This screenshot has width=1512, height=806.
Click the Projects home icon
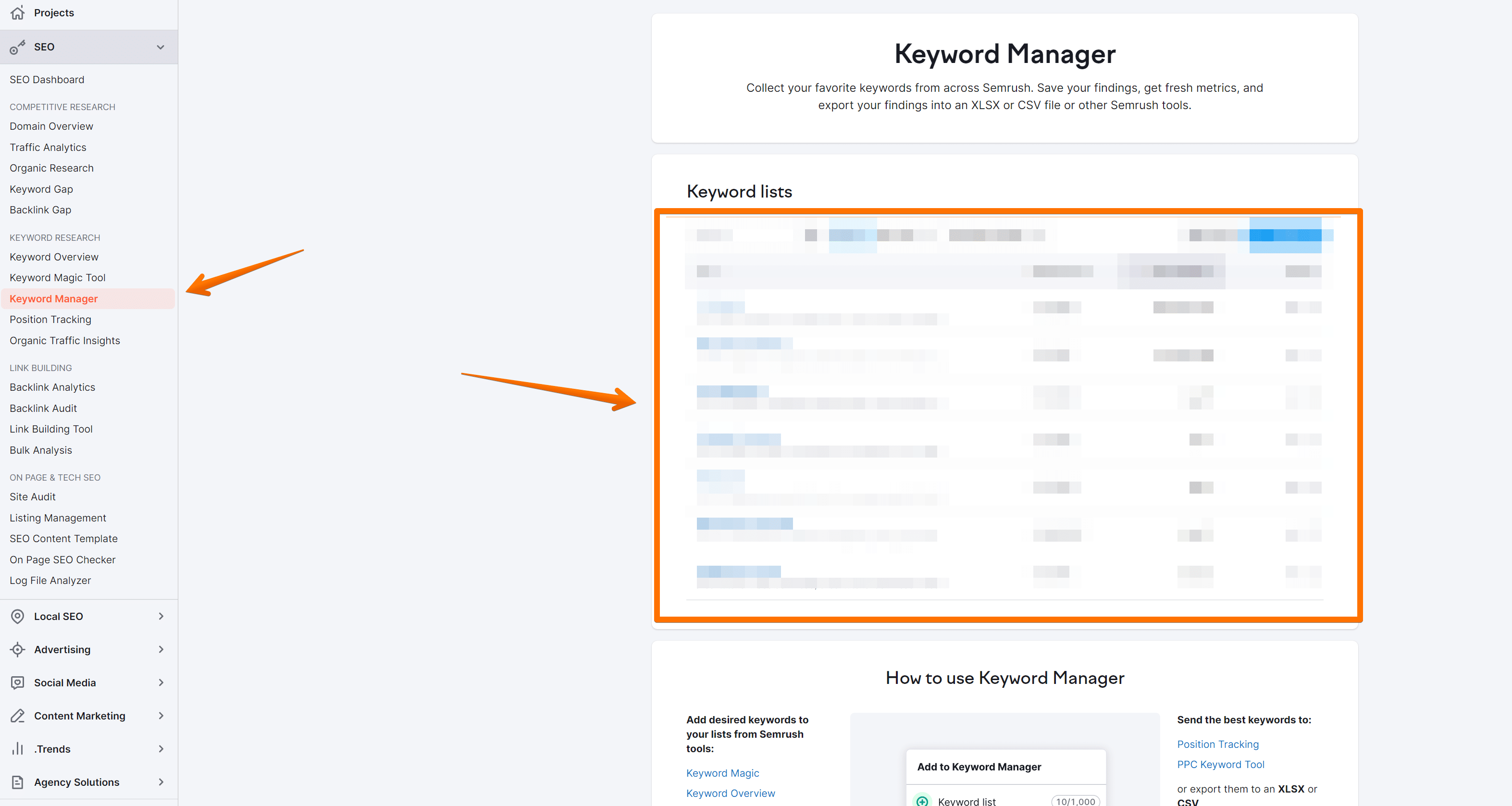tap(18, 12)
